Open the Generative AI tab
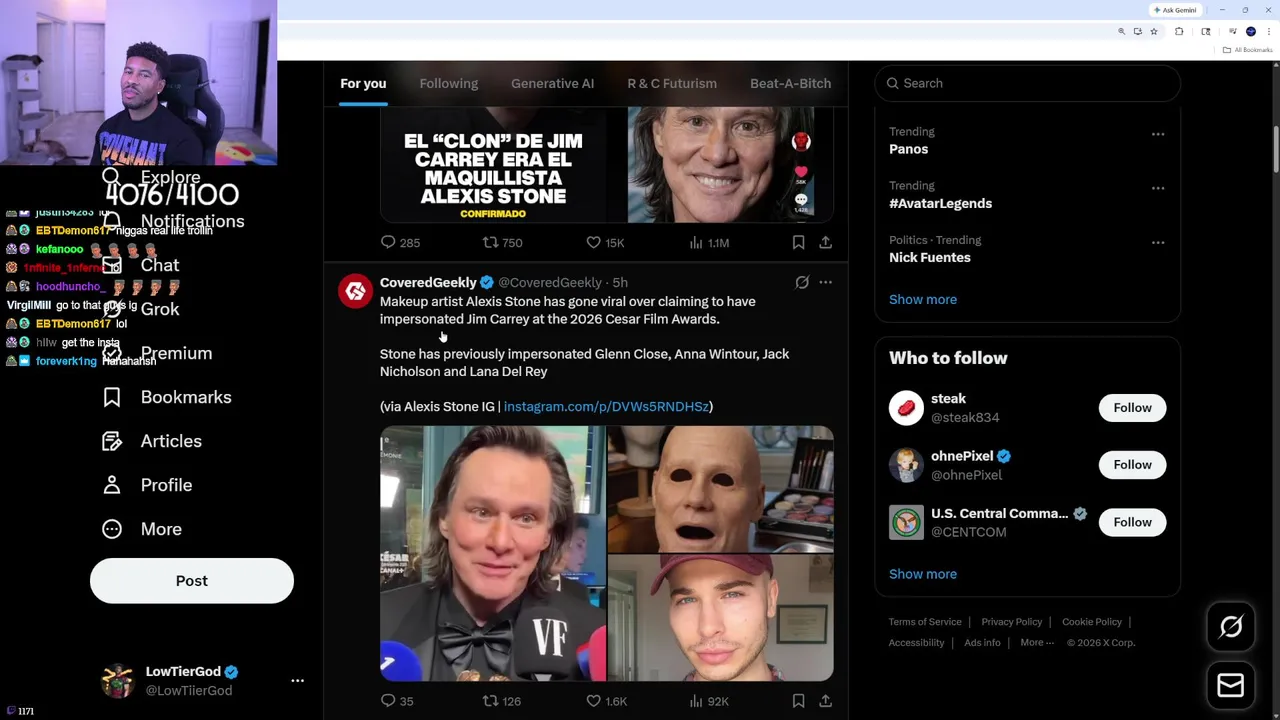Screen dimensions: 1280x720 coord(552,83)
